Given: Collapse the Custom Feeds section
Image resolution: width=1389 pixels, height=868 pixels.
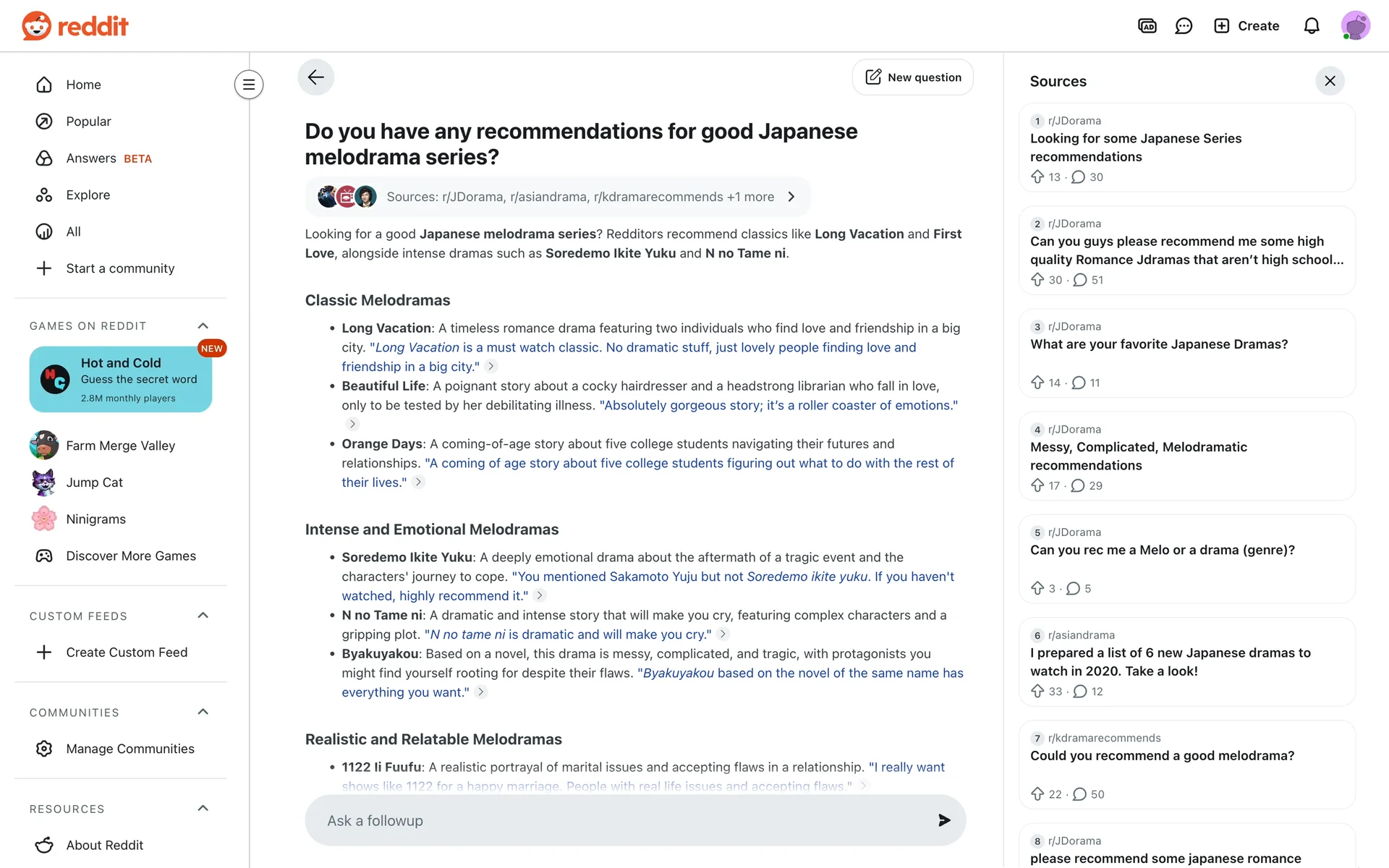Looking at the screenshot, I should (x=203, y=616).
